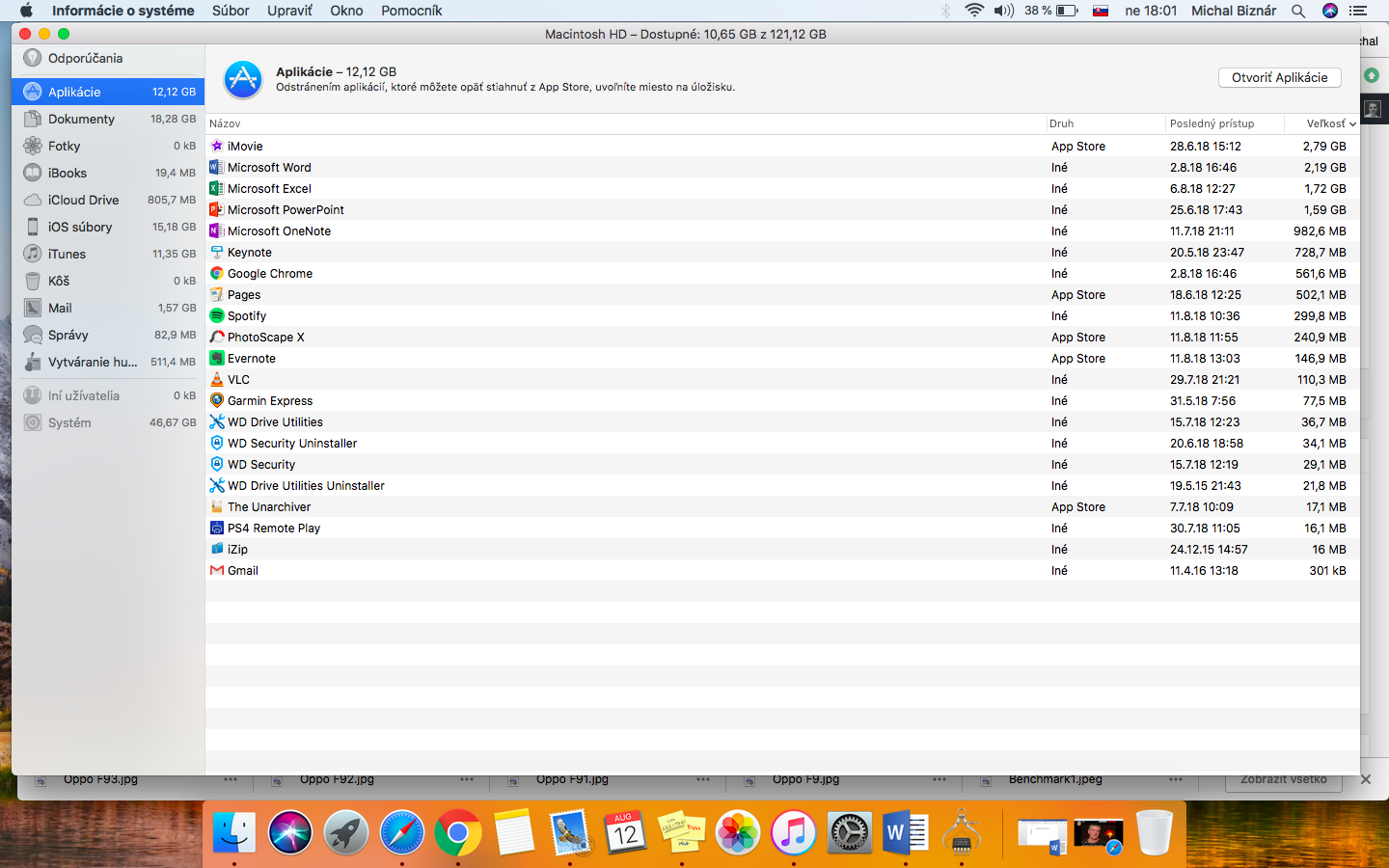Select the WD Security Uninstaller row

[782, 443]
